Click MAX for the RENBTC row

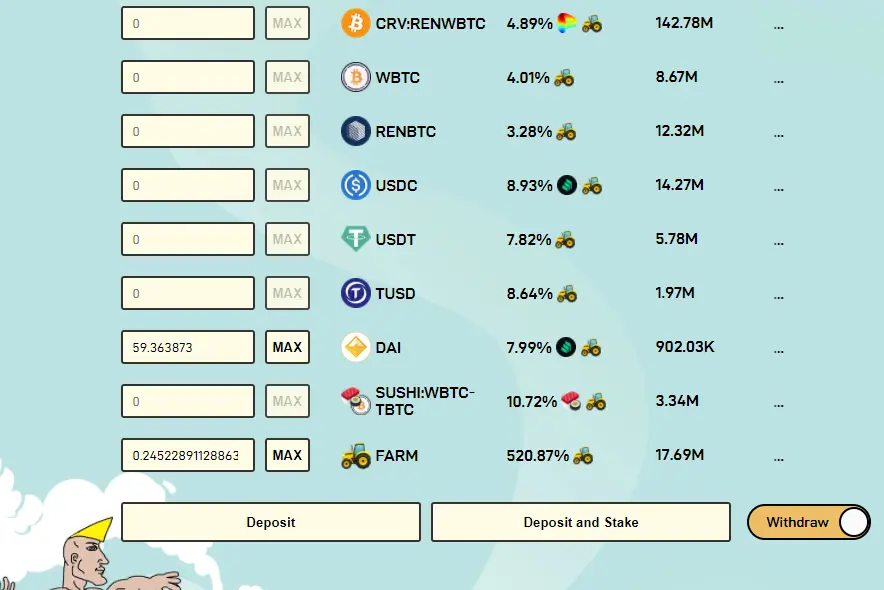288,131
